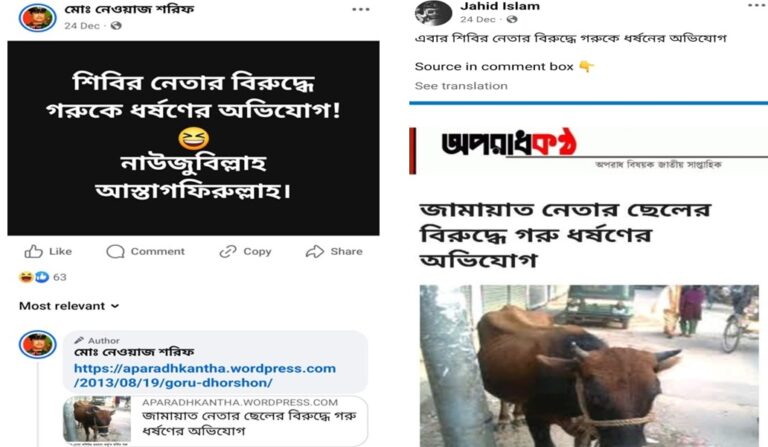This screenshot has width=768, height=447.
Task: Open the reaction emoji count 63
Action: [x=43, y=277]
